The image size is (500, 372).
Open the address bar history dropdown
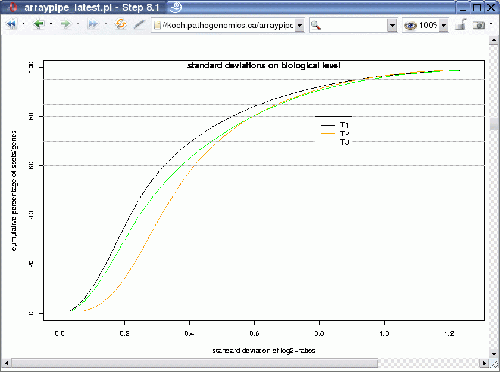(300, 25)
